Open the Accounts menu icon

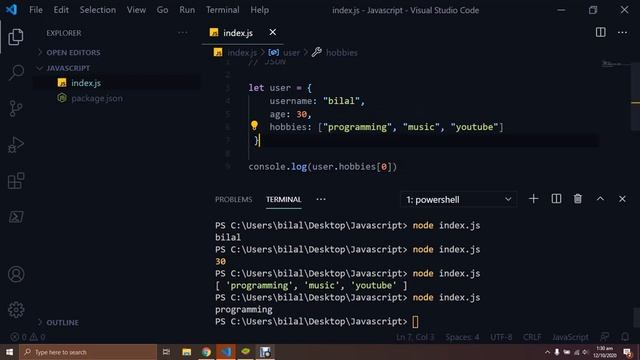point(16,274)
